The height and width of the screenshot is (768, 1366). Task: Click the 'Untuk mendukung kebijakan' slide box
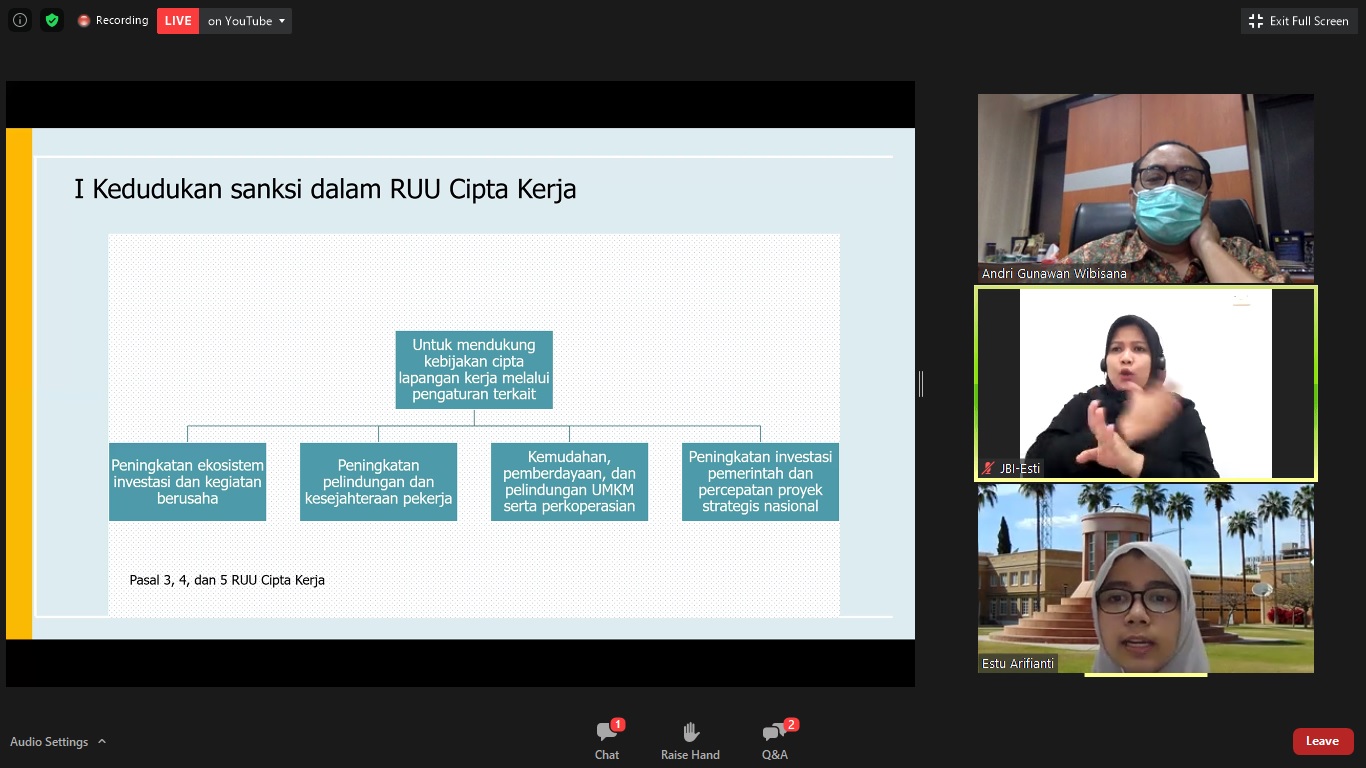pos(474,370)
